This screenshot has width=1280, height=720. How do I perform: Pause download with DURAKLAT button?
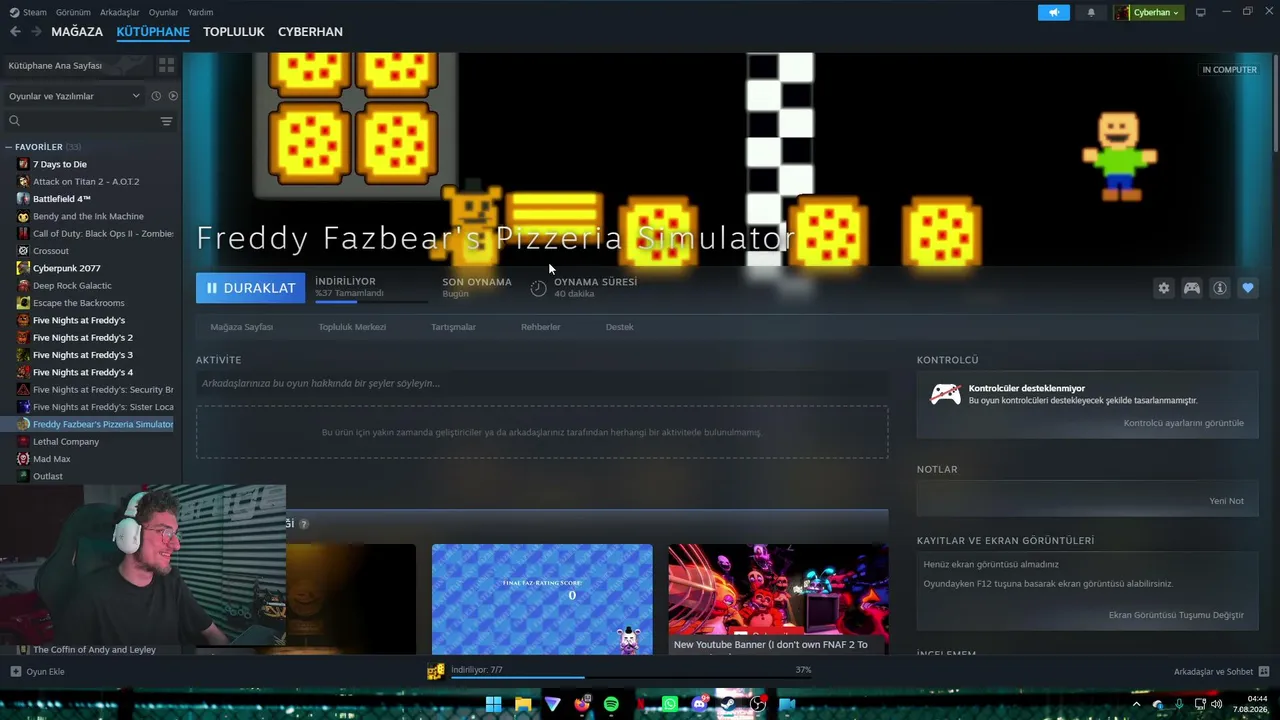tap(251, 288)
